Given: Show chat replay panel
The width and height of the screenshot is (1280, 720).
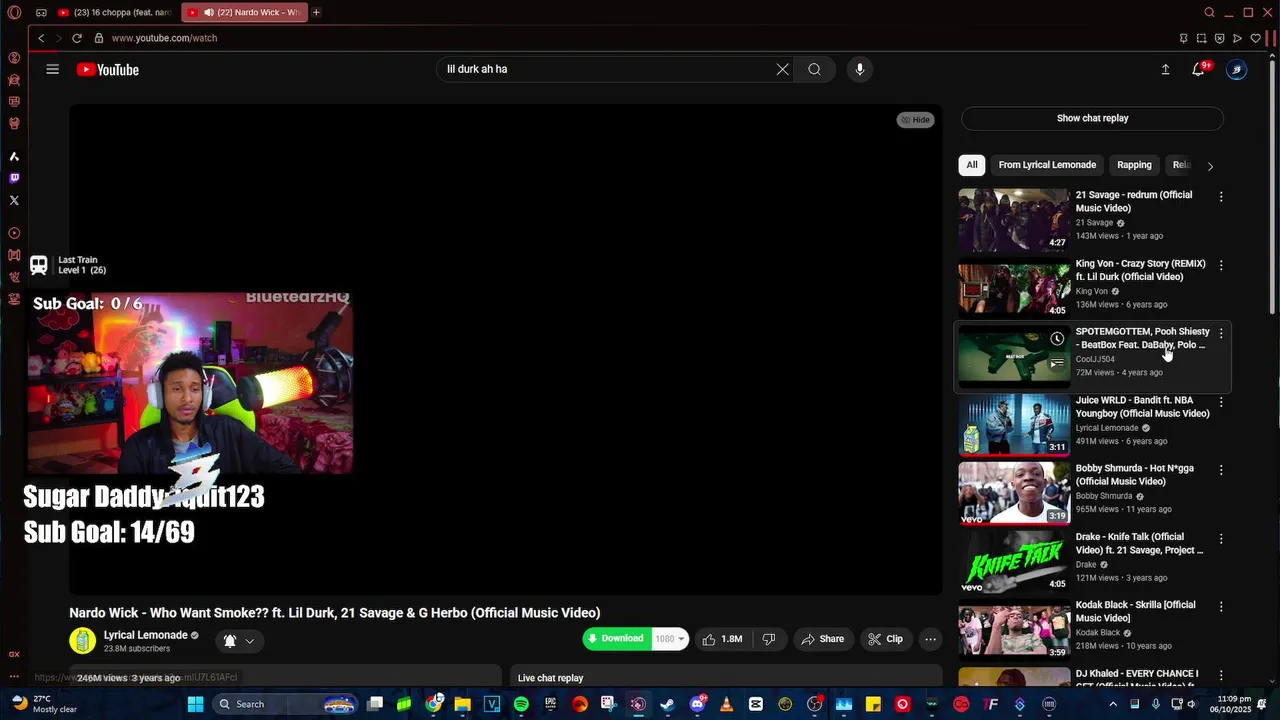Looking at the screenshot, I should pyautogui.click(x=1092, y=118).
